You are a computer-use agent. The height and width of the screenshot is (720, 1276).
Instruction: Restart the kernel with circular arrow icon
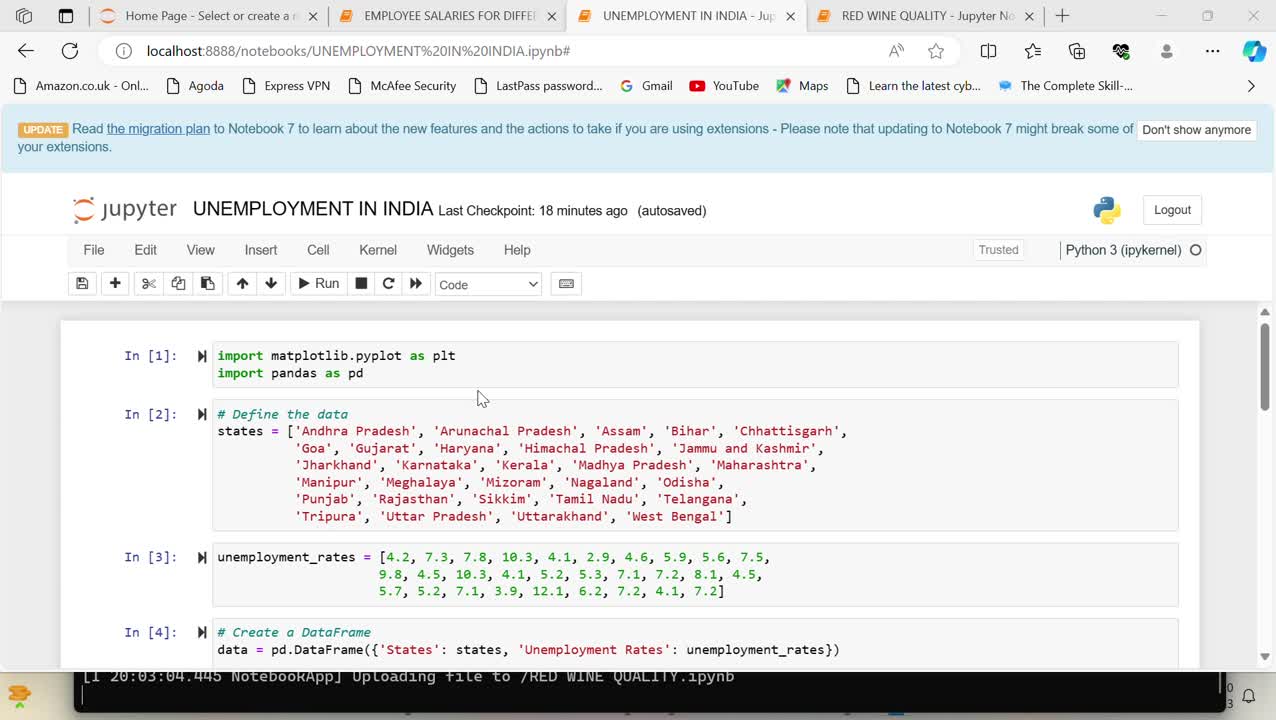tap(389, 284)
